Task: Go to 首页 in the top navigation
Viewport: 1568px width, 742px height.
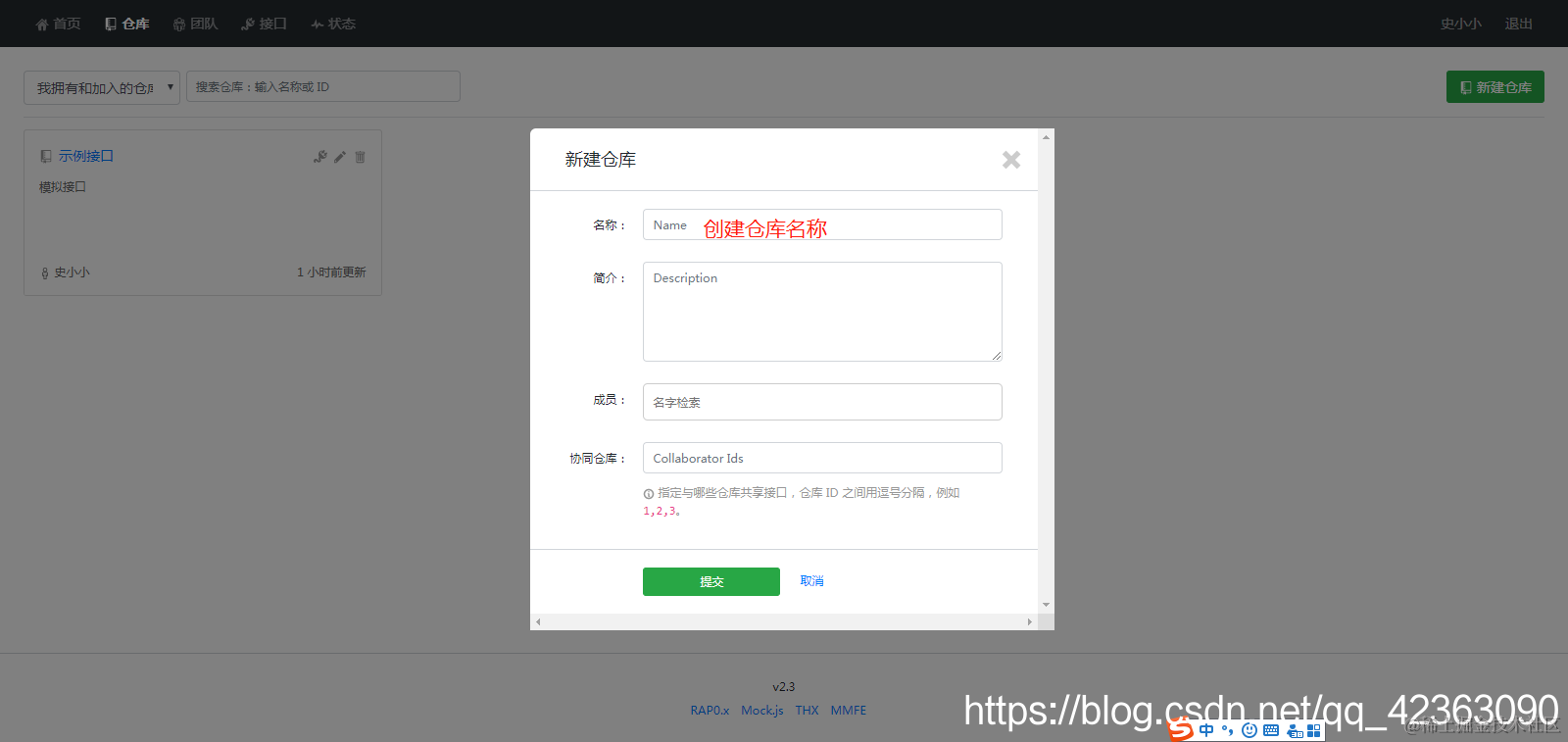Action: tap(58, 24)
